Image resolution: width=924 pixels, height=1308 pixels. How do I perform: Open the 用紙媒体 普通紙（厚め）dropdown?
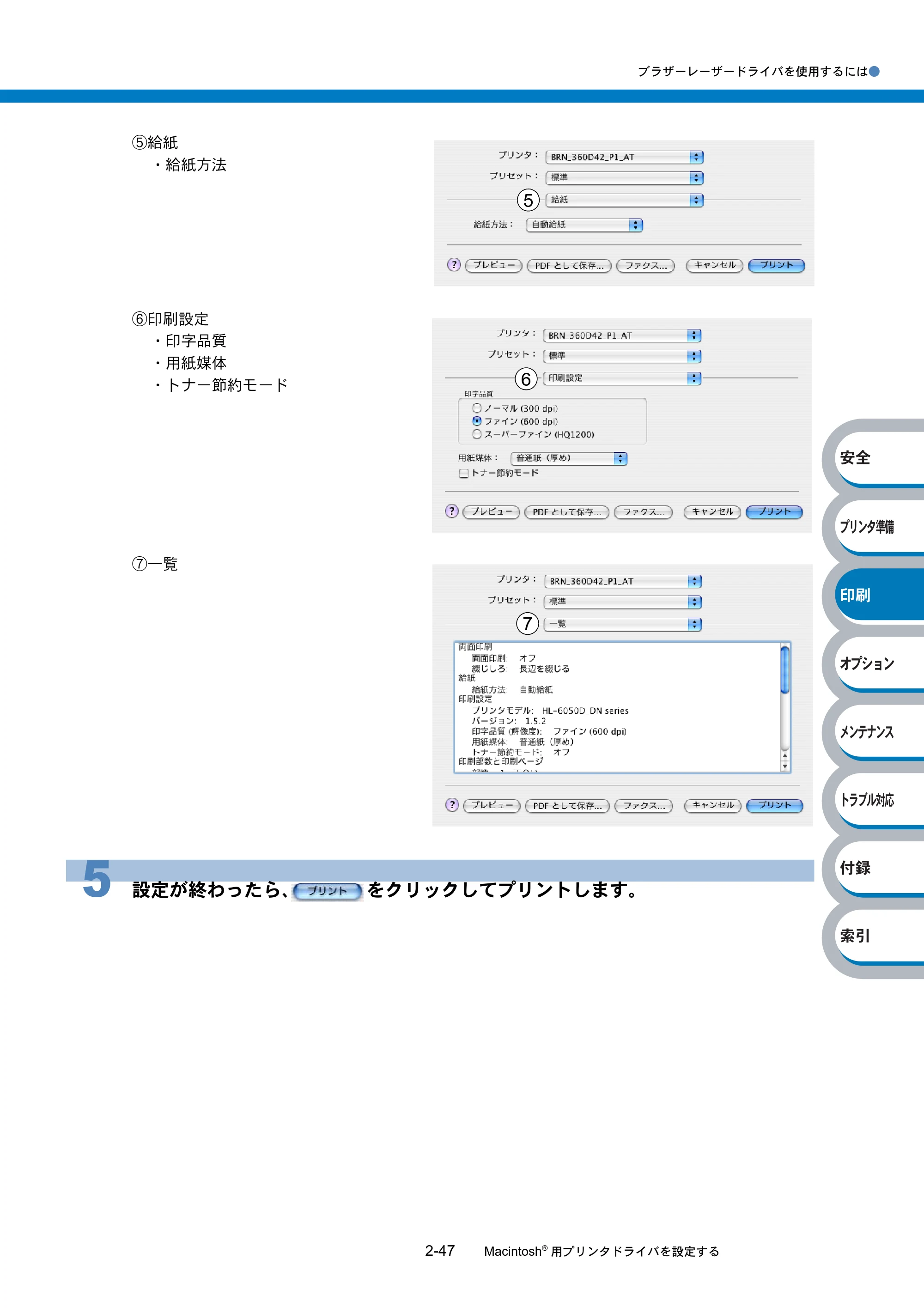click(x=569, y=458)
